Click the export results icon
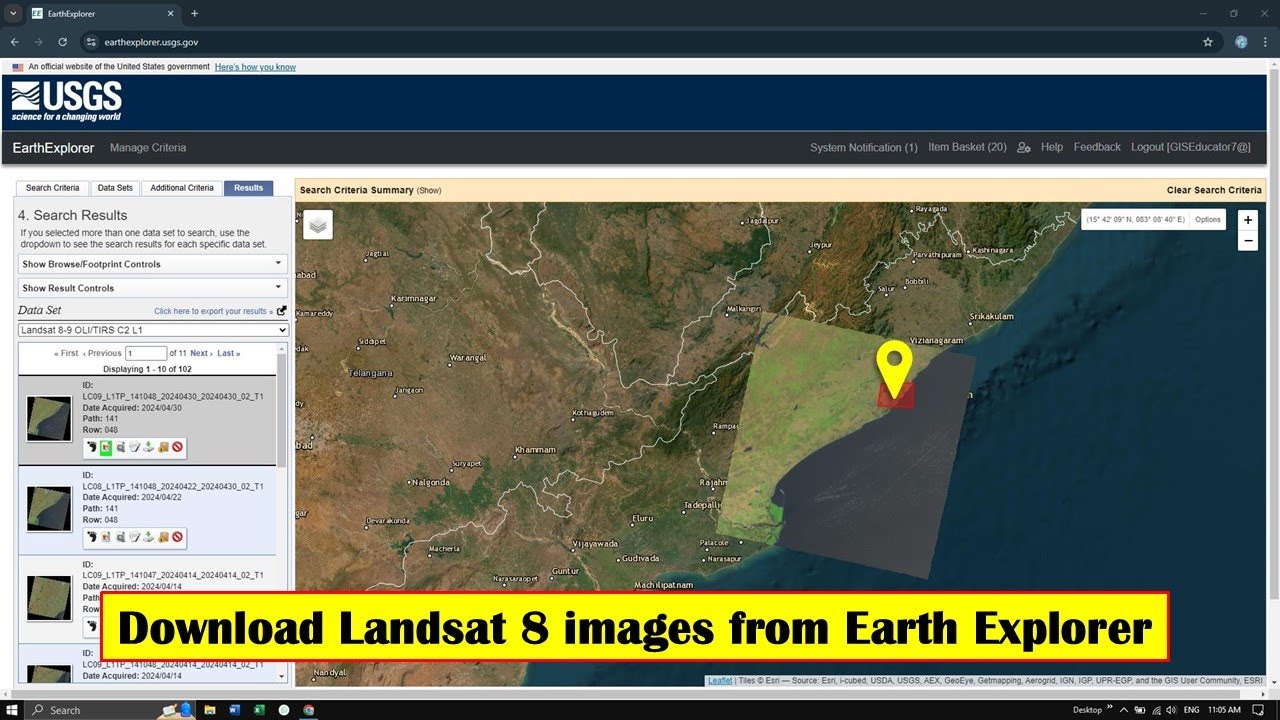1280x720 pixels. 281,311
